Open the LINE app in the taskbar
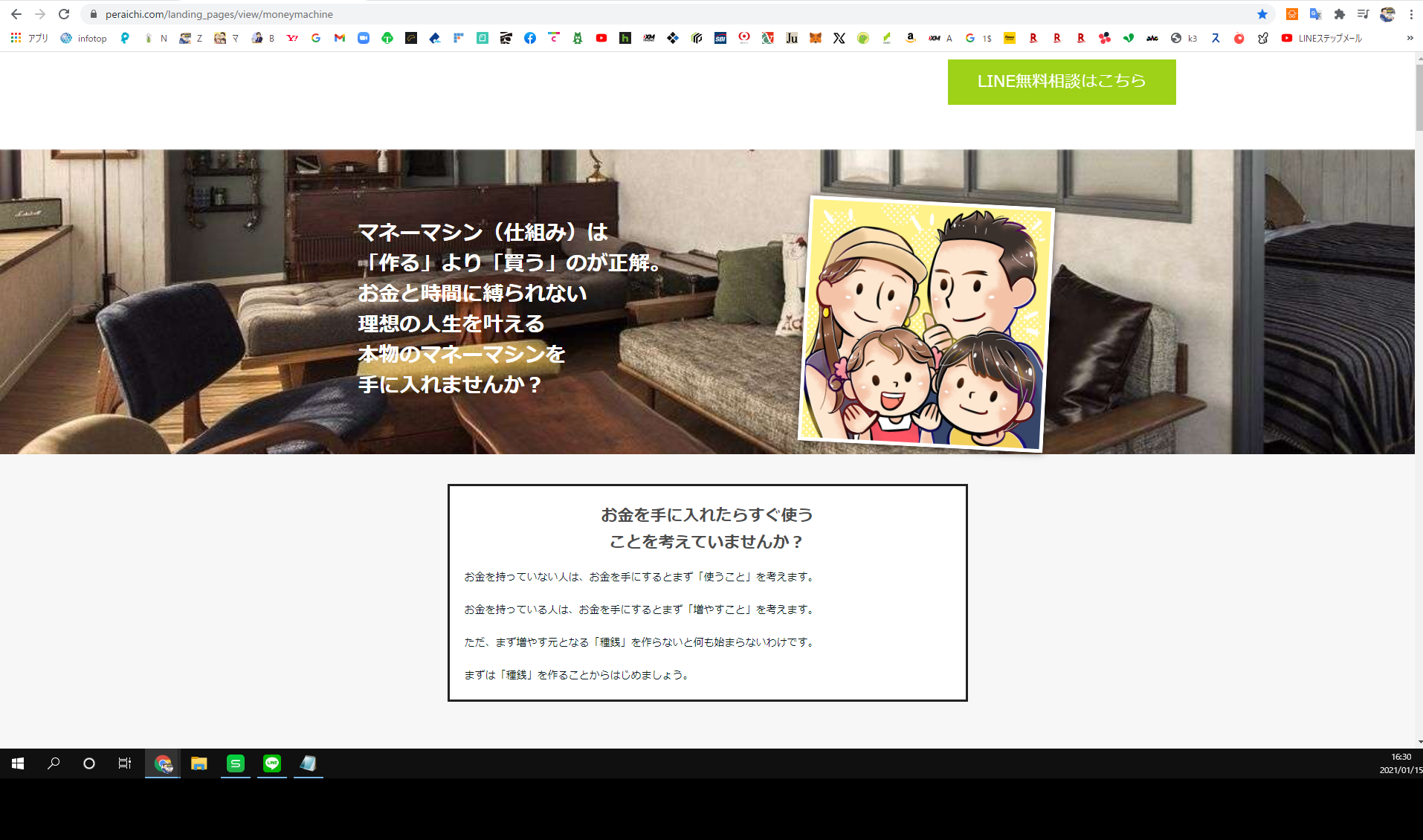Viewport: 1423px width, 840px height. click(272, 763)
